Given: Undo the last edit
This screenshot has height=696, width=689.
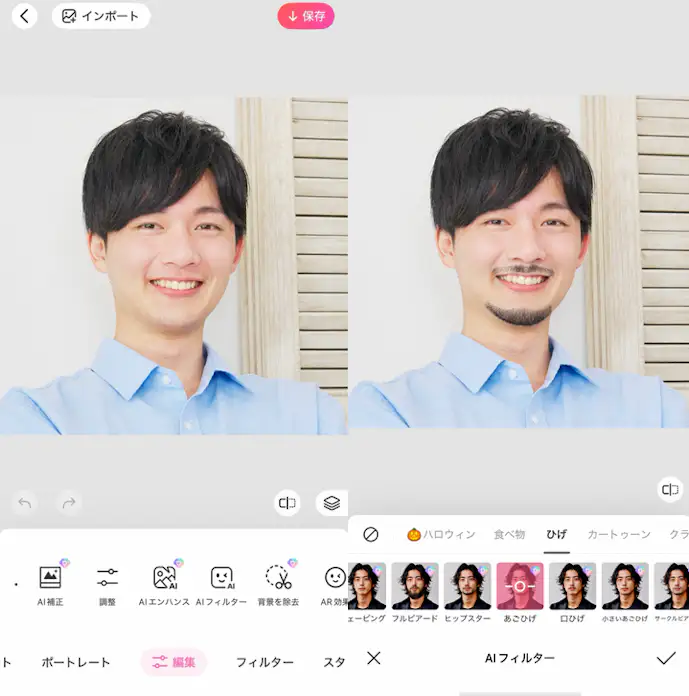Looking at the screenshot, I should tap(25, 503).
